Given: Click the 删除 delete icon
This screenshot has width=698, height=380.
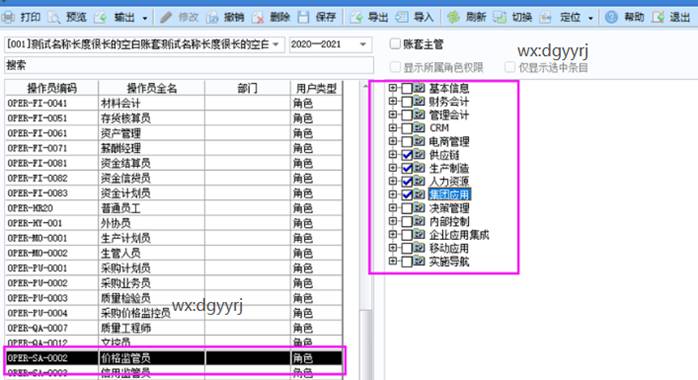Looking at the screenshot, I should [x=258, y=17].
